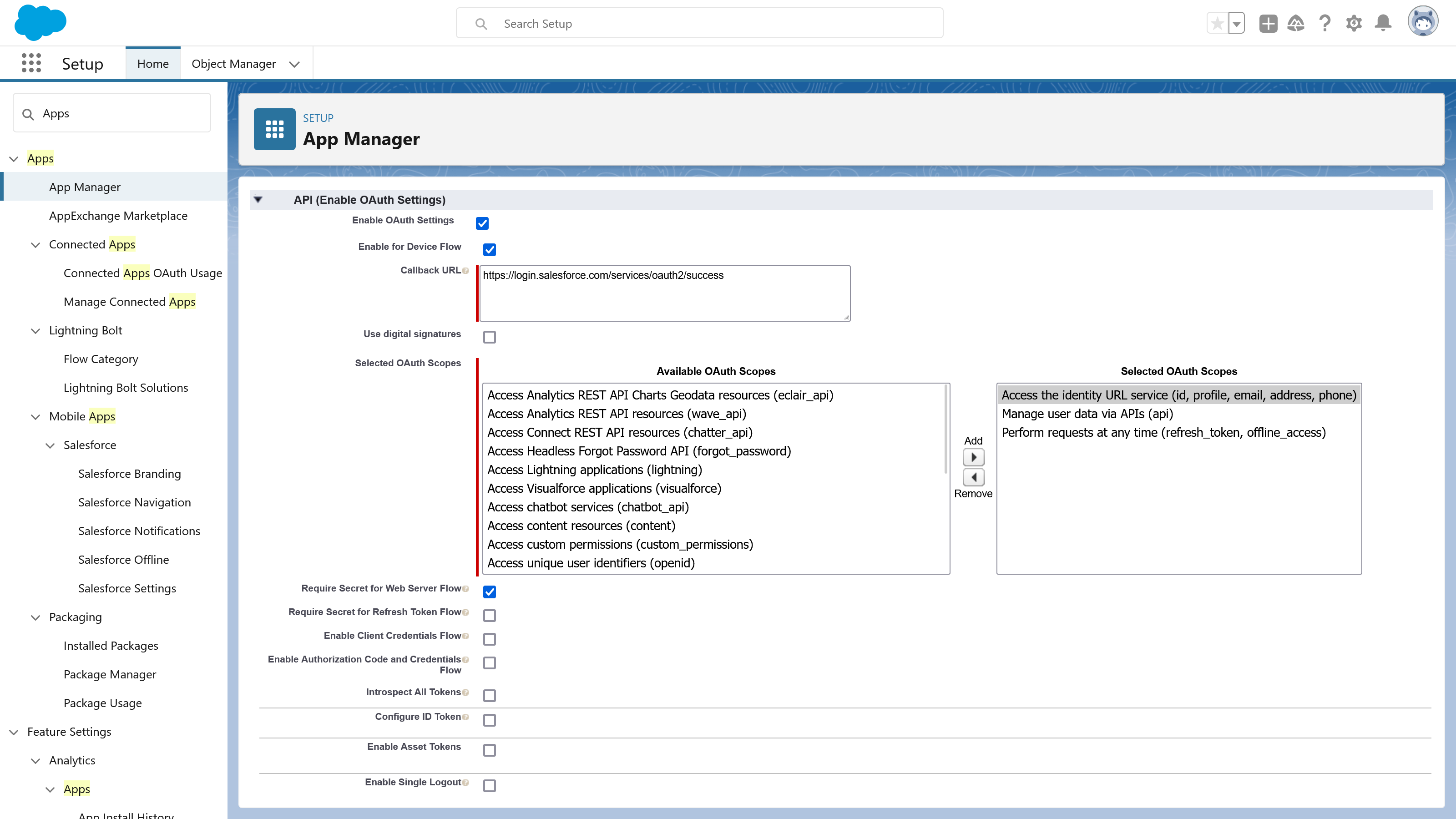This screenshot has width=1456, height=819.
Task: Click the Salesforce cloud logo
Action: [x=40, y=23]
